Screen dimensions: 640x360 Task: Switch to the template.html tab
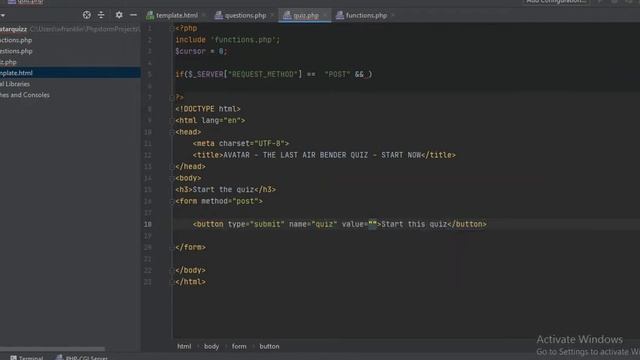pos(177,16)
